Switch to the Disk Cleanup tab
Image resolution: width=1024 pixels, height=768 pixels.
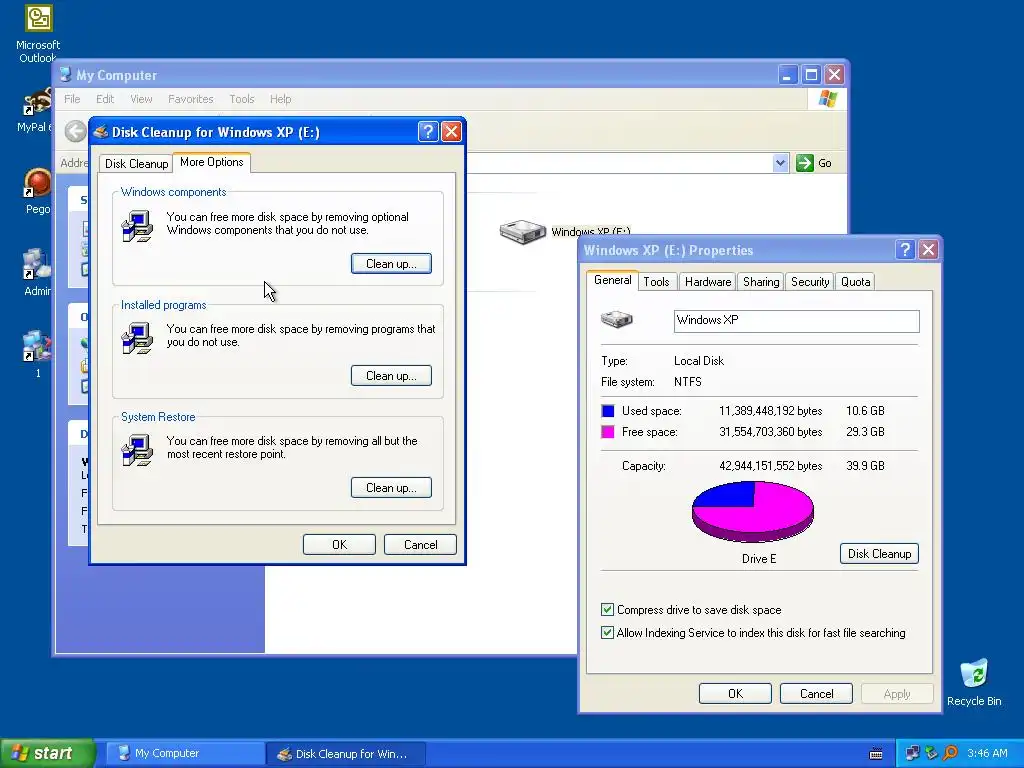(x=136, y=163)
